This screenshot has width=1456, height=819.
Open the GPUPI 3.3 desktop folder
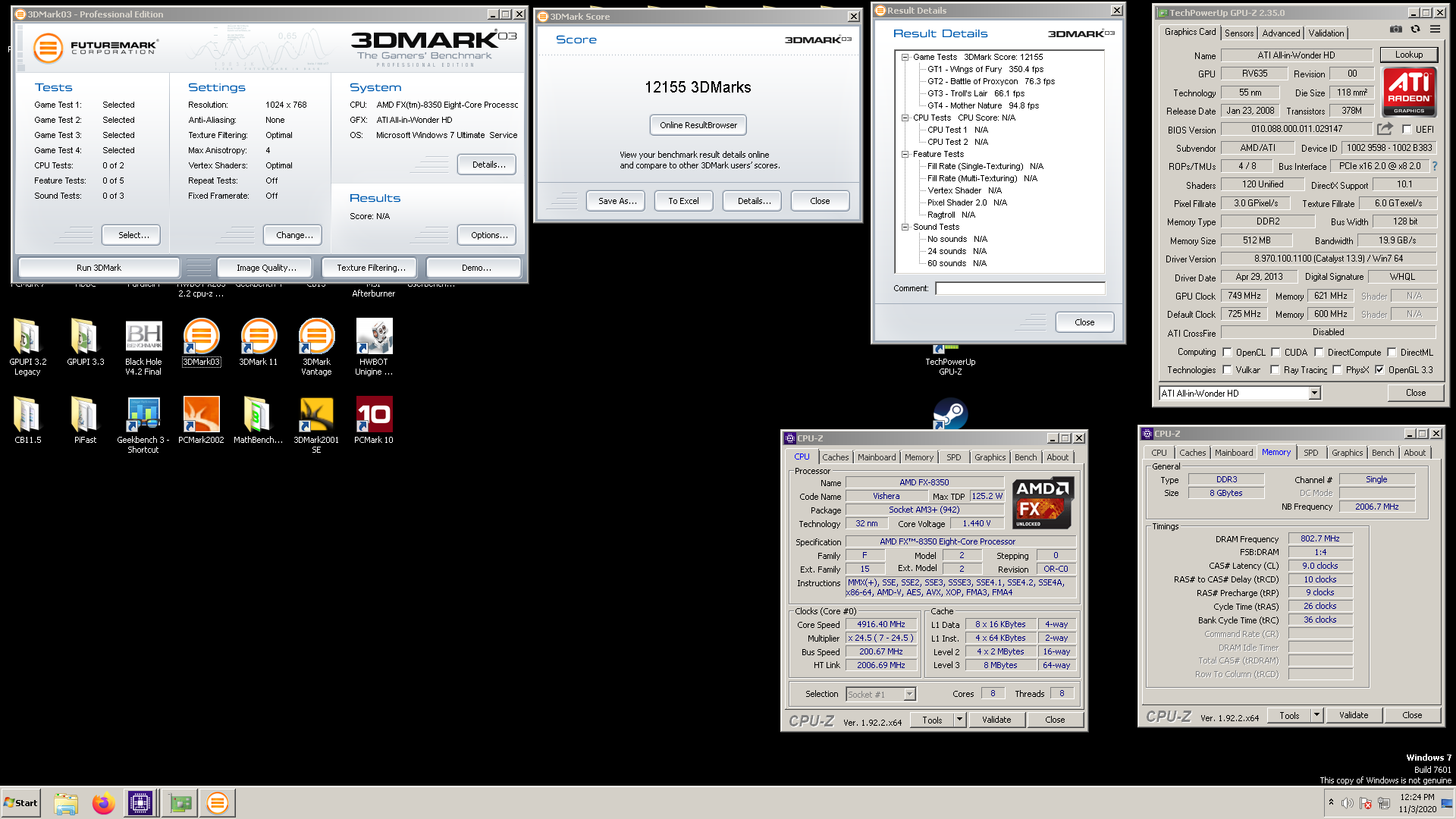click(x=85, y=343)
